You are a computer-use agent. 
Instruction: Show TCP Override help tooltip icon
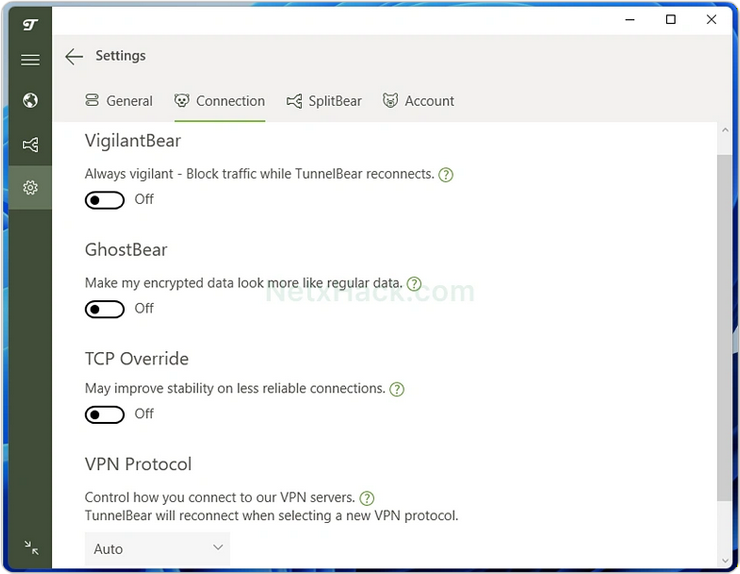coord(397,390)
